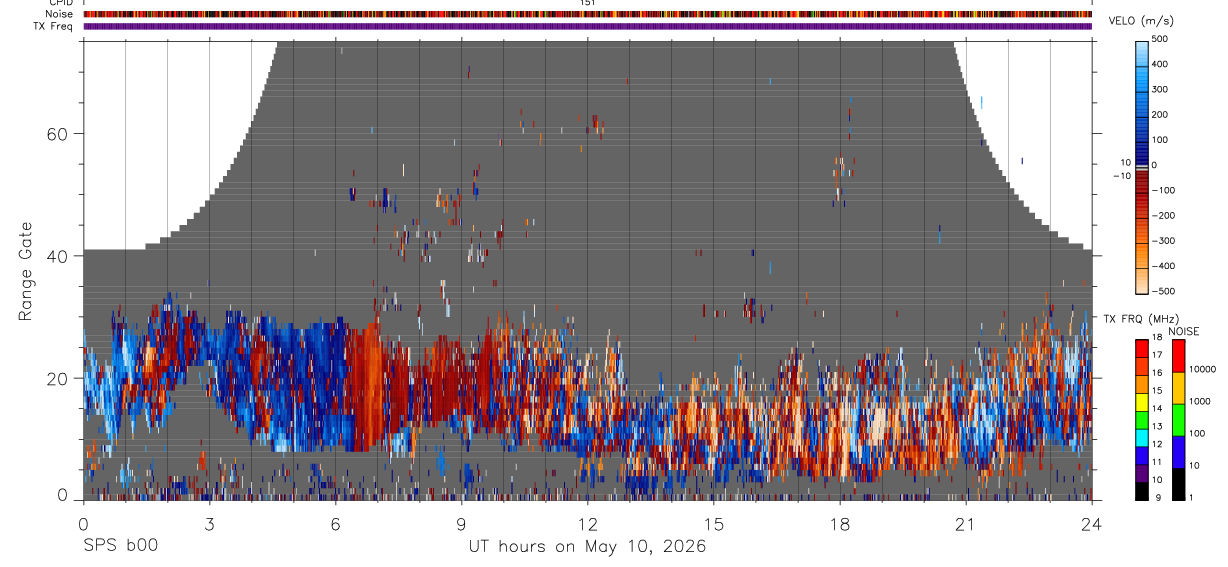Viewport: 1228px width, 567px height.
Task: Pick the blue swatch in NOISE legend
Action: (1177, 452)
